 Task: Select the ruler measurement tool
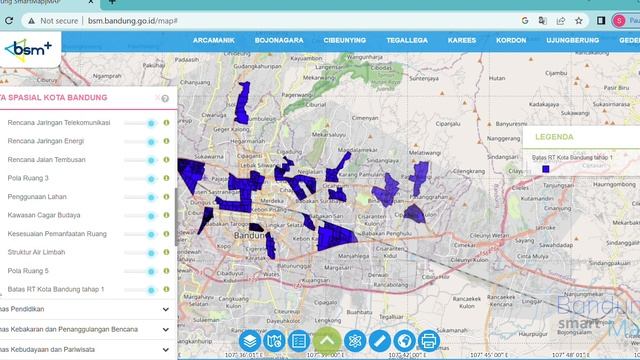[380, 340]
